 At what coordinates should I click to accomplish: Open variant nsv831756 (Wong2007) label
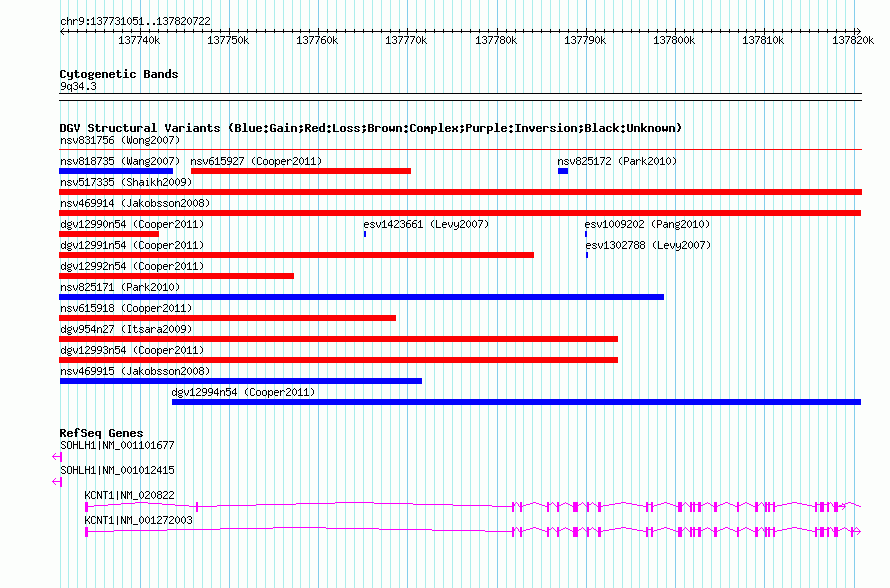120,140
